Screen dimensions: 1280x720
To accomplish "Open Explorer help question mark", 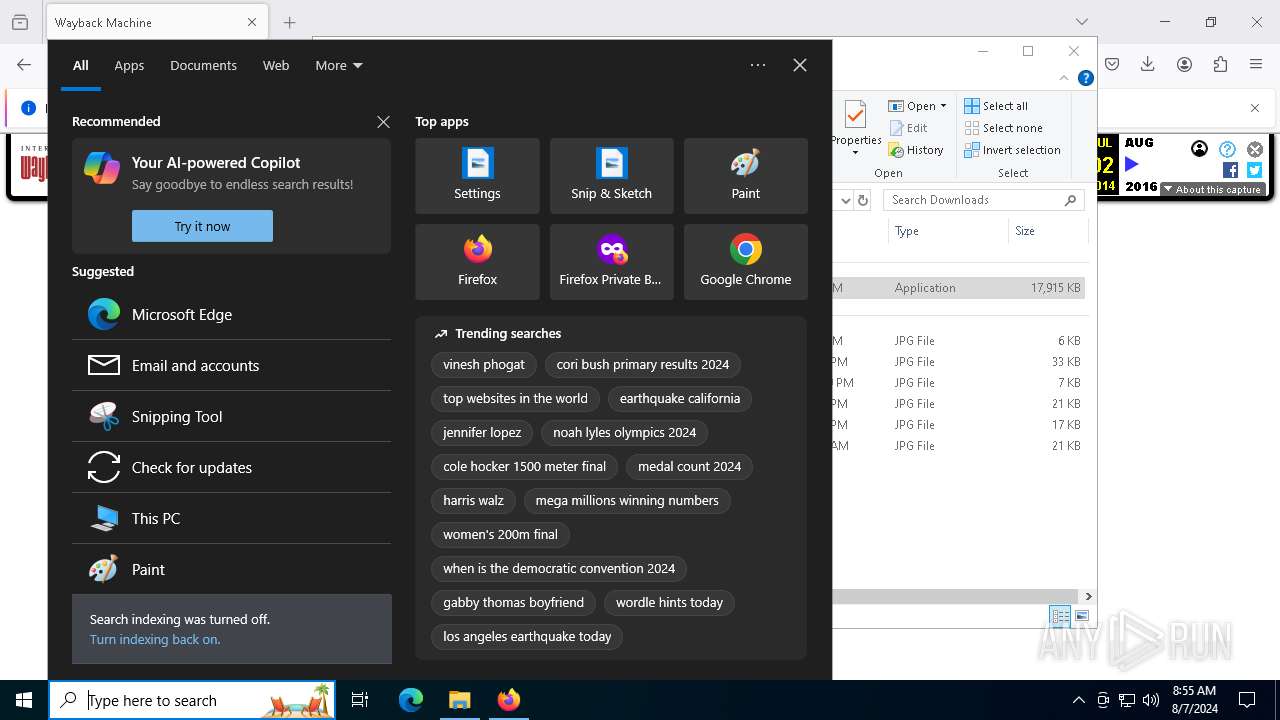I will [1086, 78].
